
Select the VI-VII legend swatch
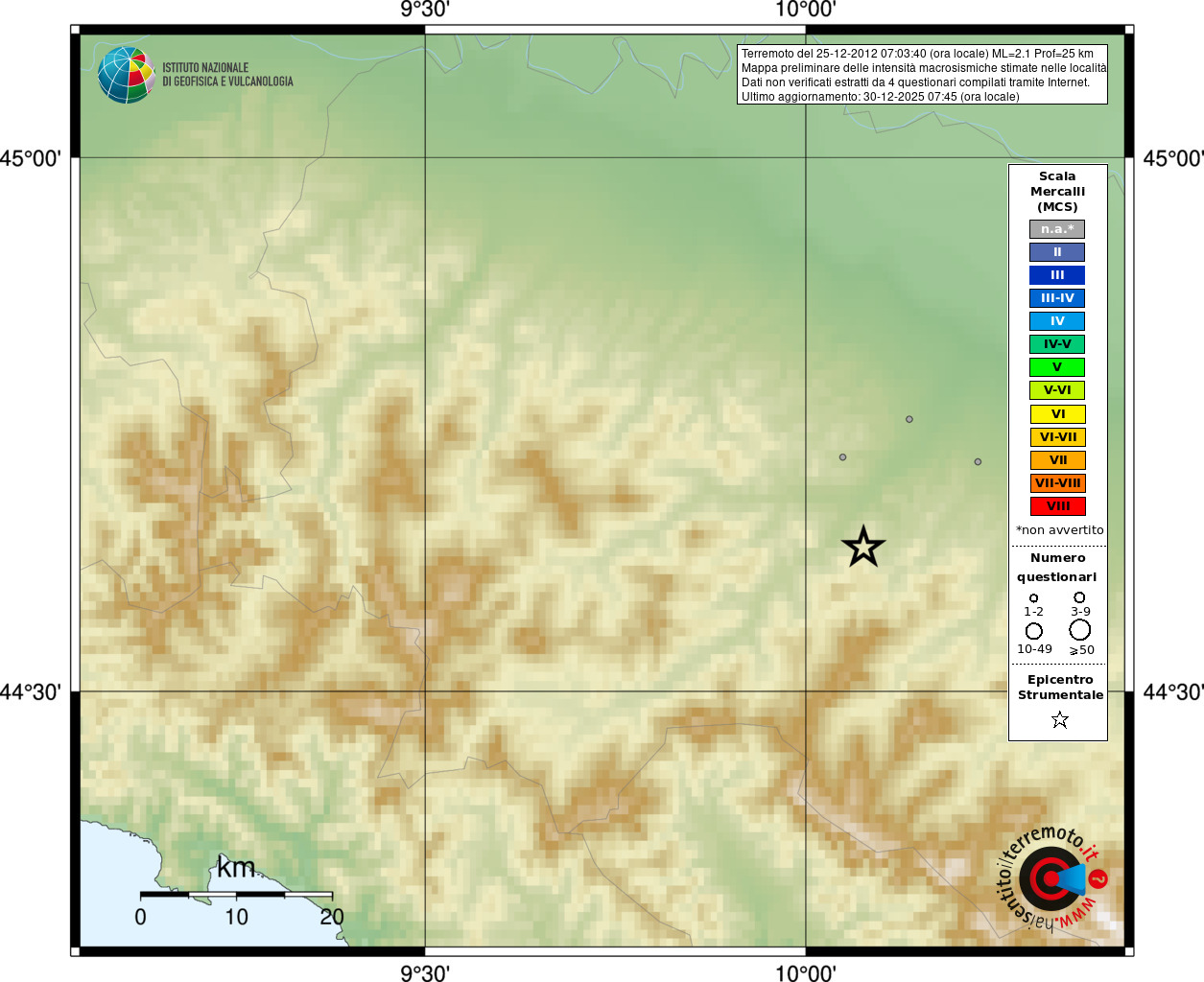pos(1057,437)
